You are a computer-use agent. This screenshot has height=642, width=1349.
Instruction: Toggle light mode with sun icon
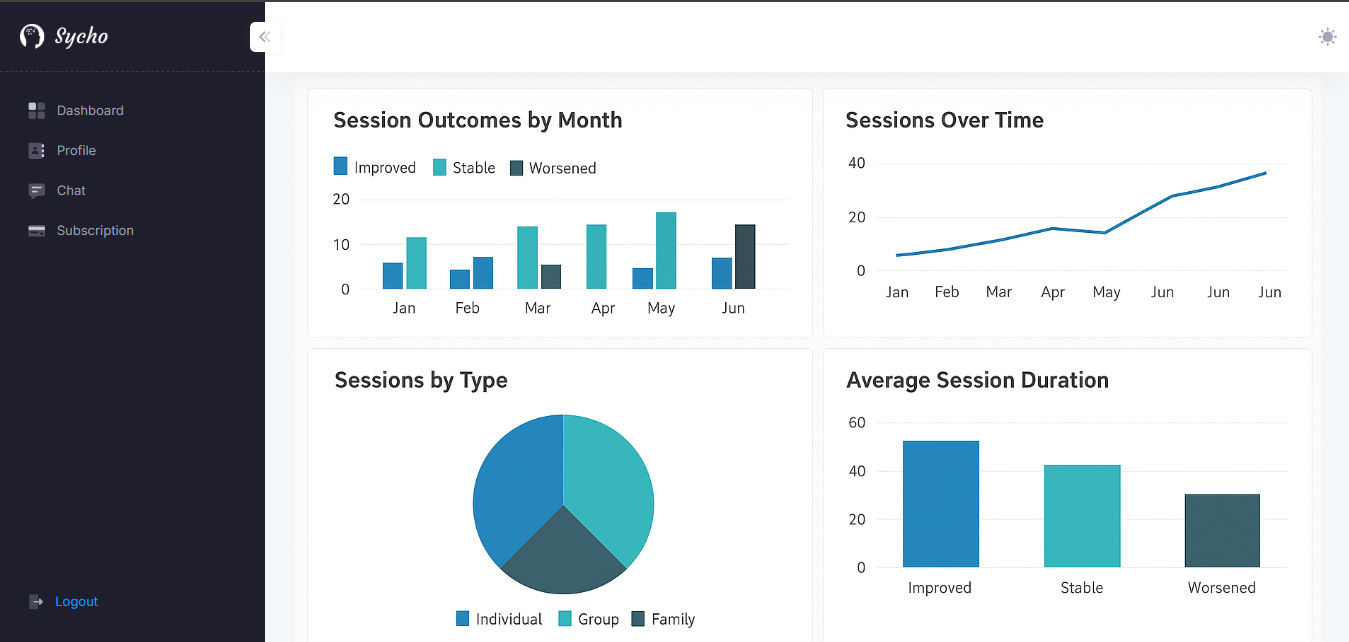[x=1327, y=37]
